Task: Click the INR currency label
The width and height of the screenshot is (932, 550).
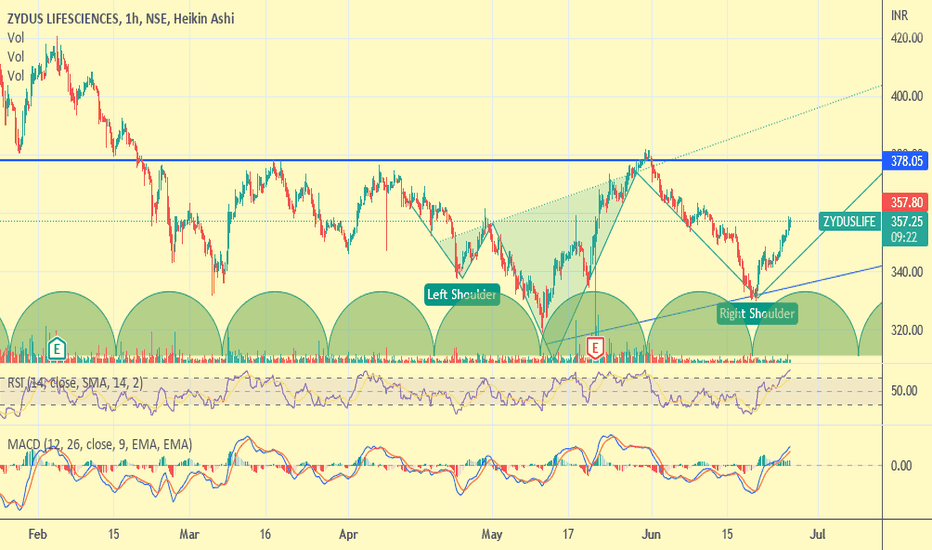Action: [899, 15]
